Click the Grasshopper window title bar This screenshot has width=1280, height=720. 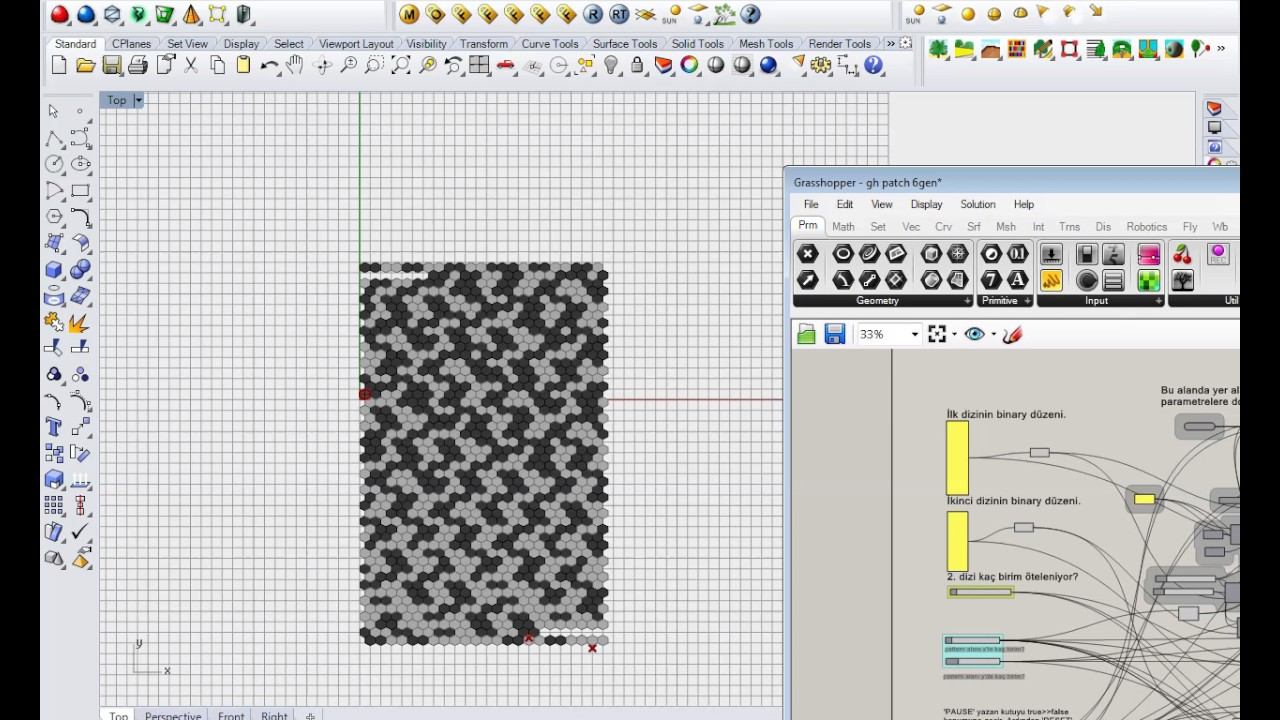point(1012,182)
